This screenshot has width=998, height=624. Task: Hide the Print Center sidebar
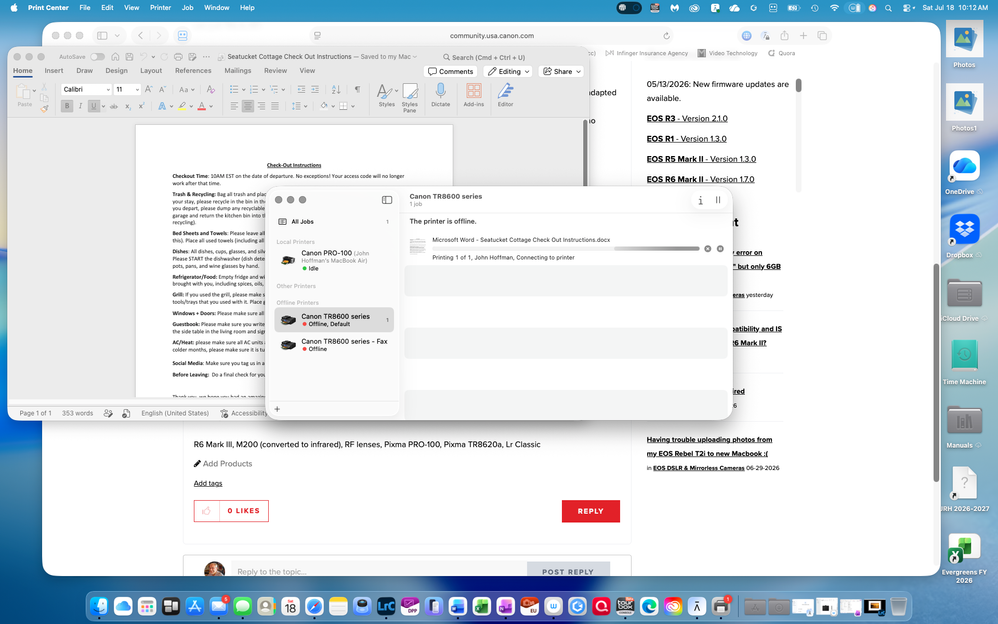pos(386,200)
